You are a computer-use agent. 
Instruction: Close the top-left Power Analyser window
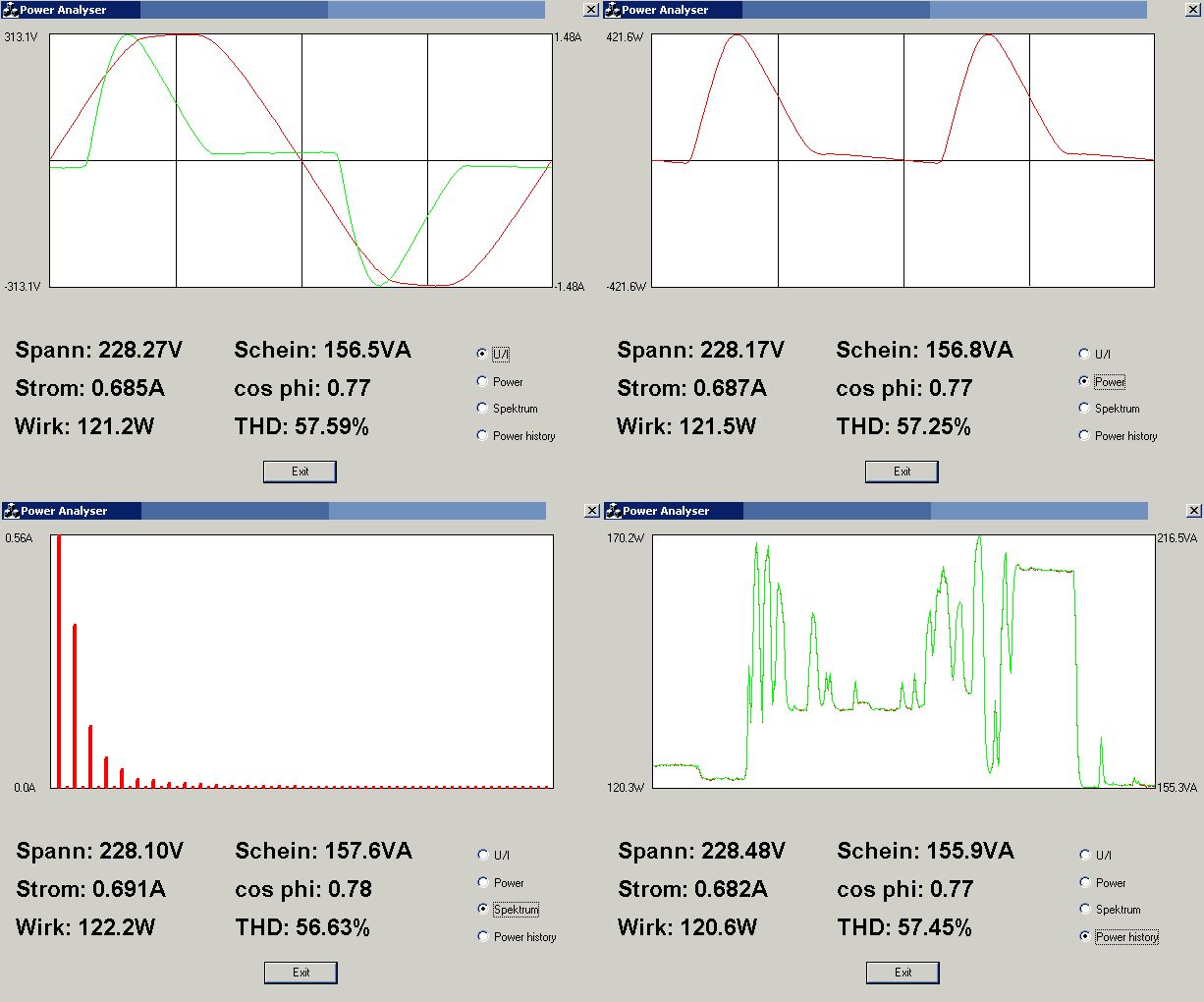[590, 10]
